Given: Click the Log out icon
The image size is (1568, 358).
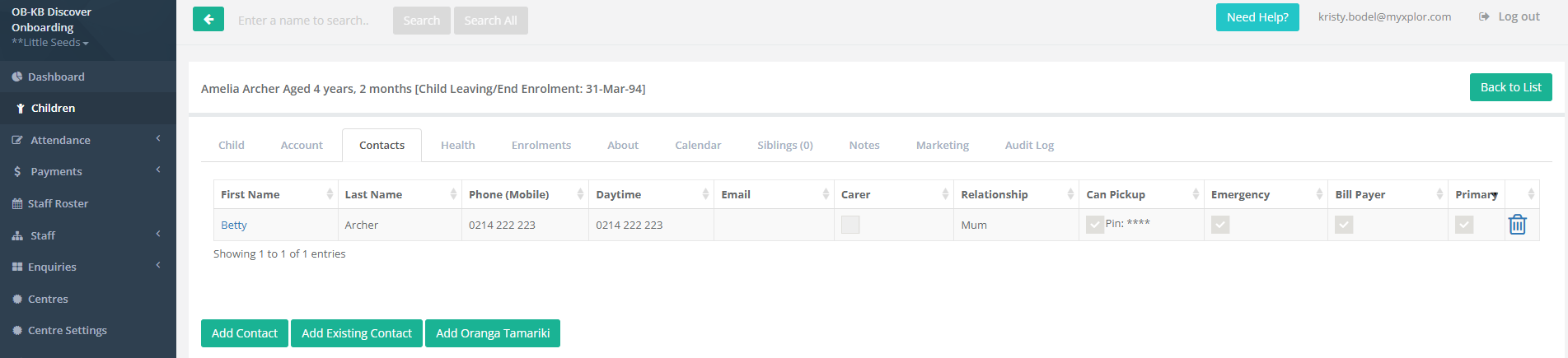Looking at the screenshot, I should (x=1484, y=16).
